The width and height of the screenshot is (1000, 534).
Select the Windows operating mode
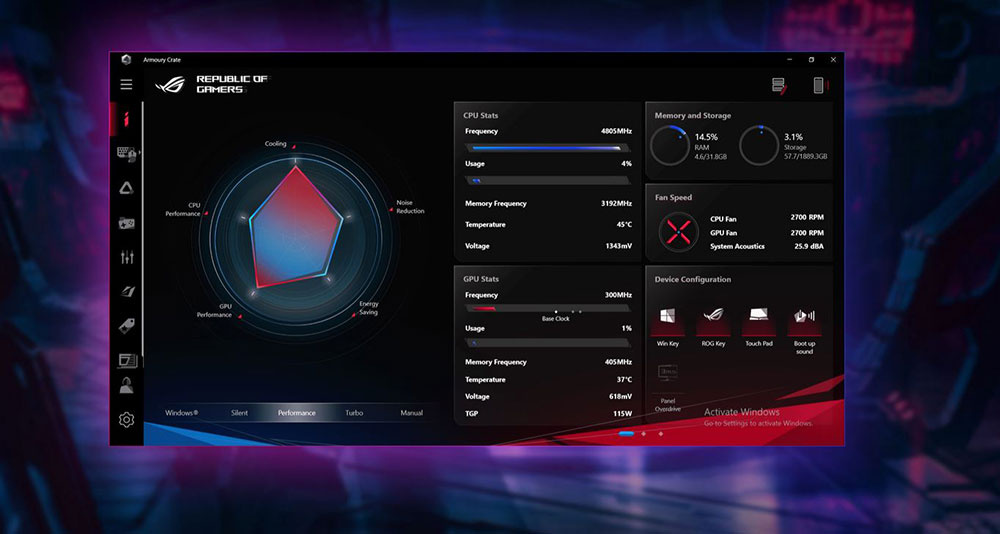point(182,413)
